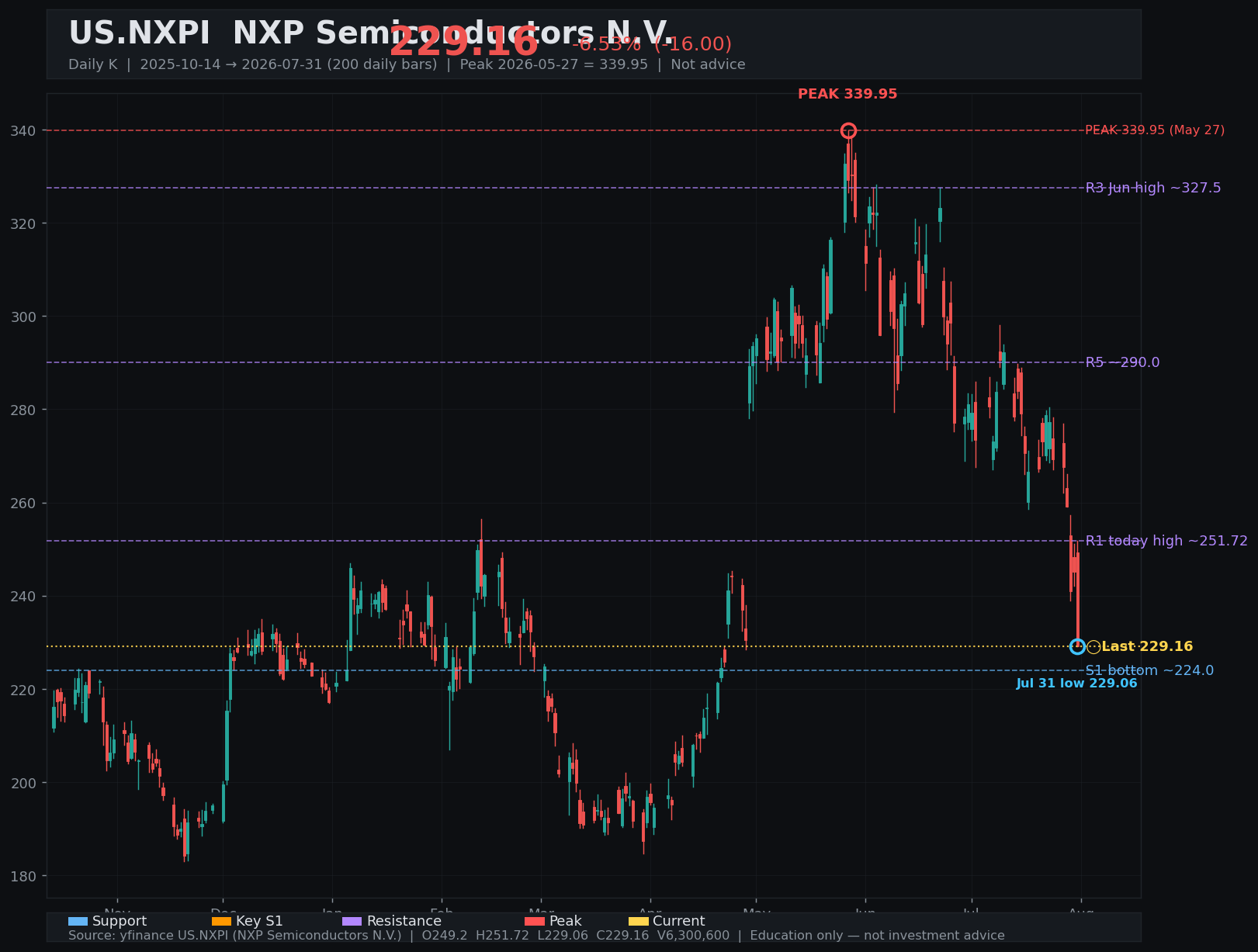
Task: Click the 240 y-axis tick label
Action: tap(23, 596)
